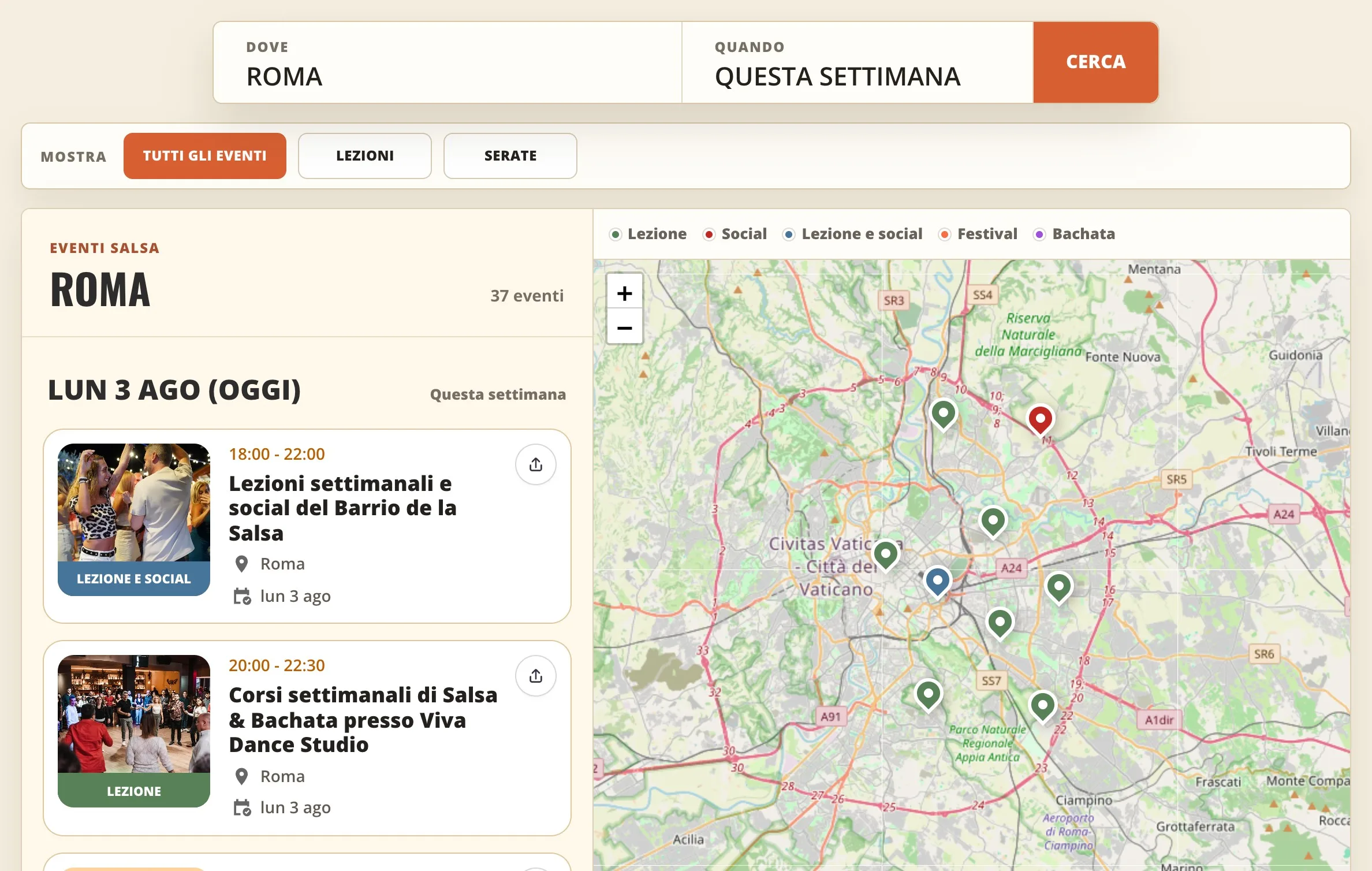Click the green pin right of SS7 label
The image size is (1372, 871).
click(1043, 706)
